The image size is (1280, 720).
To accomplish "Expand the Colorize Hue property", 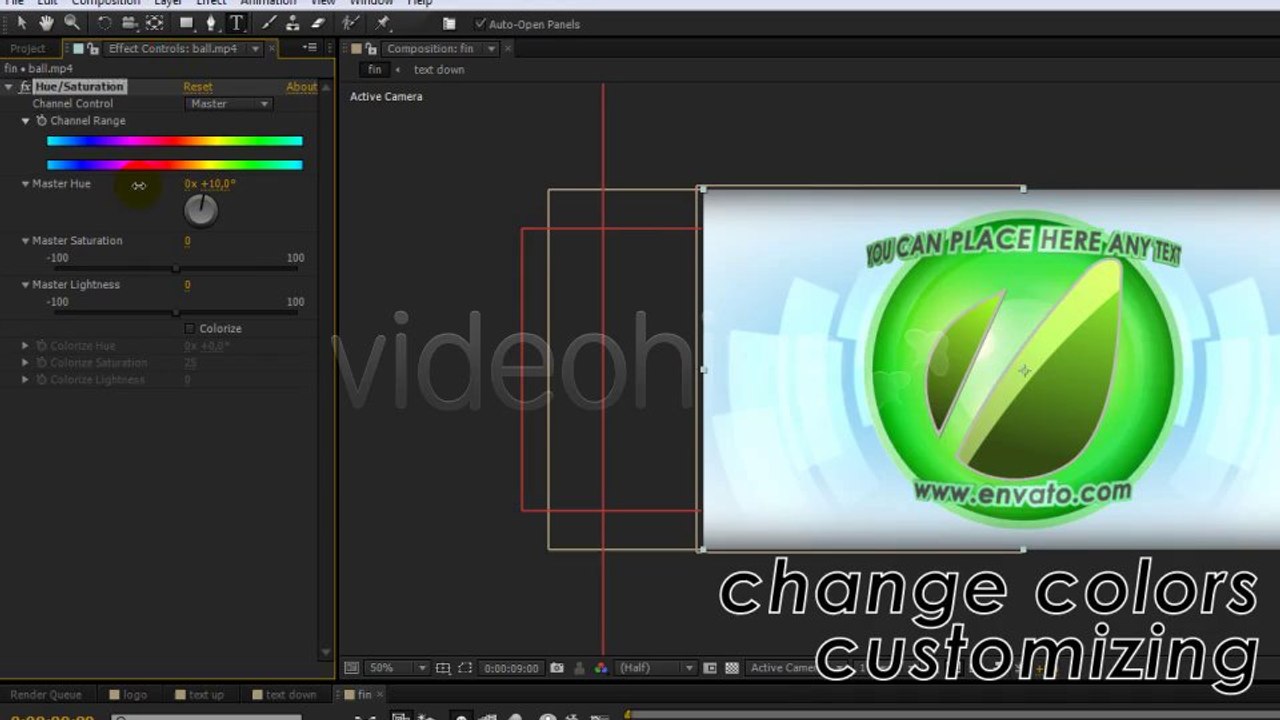I will [26, 346].
